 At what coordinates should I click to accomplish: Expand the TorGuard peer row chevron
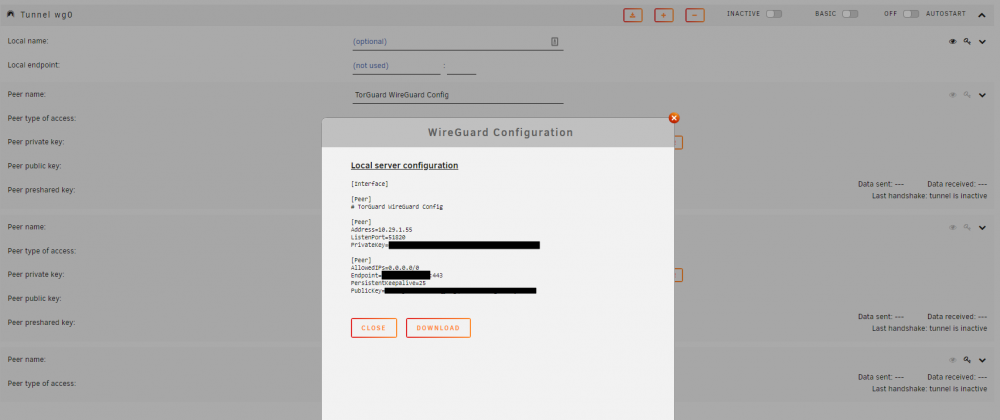point(982,95)
